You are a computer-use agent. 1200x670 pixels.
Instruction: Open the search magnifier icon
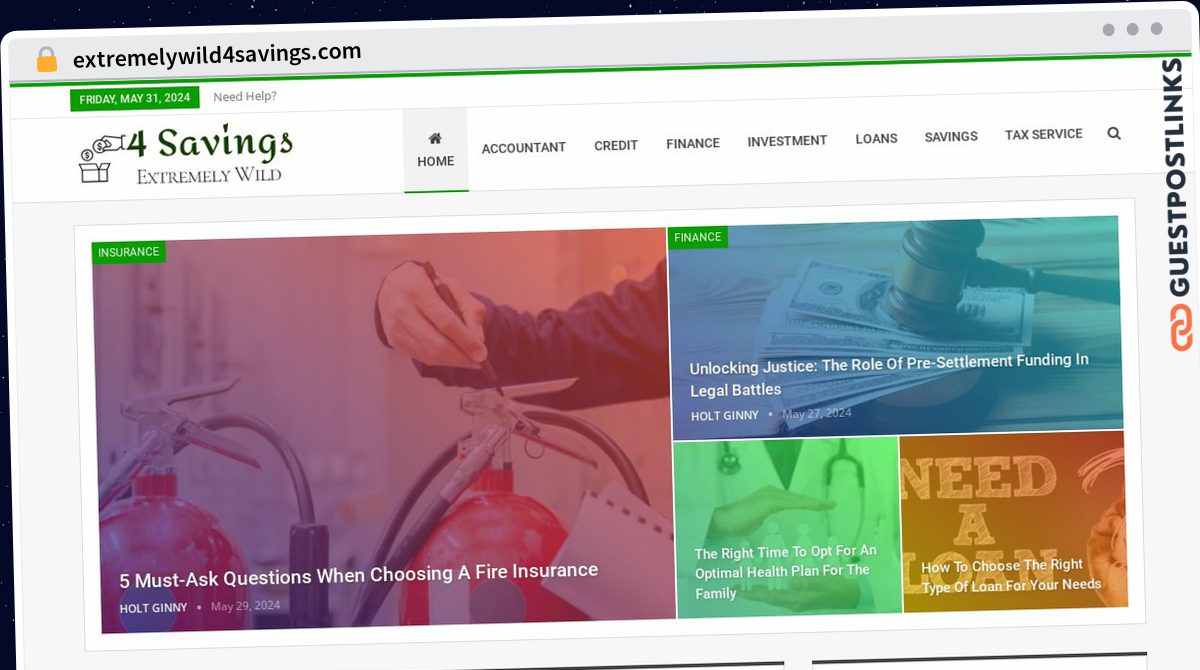(1114, 133)
